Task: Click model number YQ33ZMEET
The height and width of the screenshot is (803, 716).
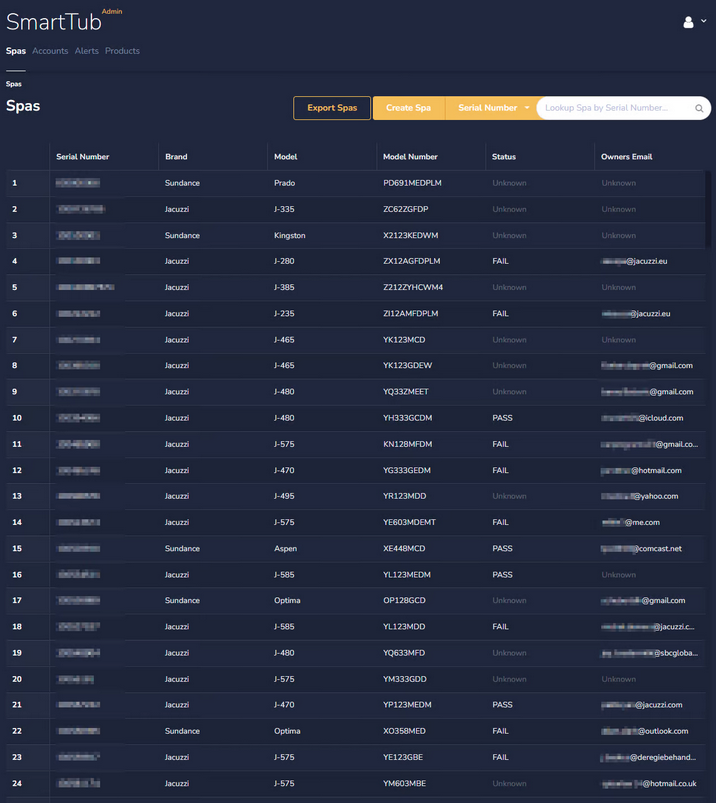Action: 406,392
